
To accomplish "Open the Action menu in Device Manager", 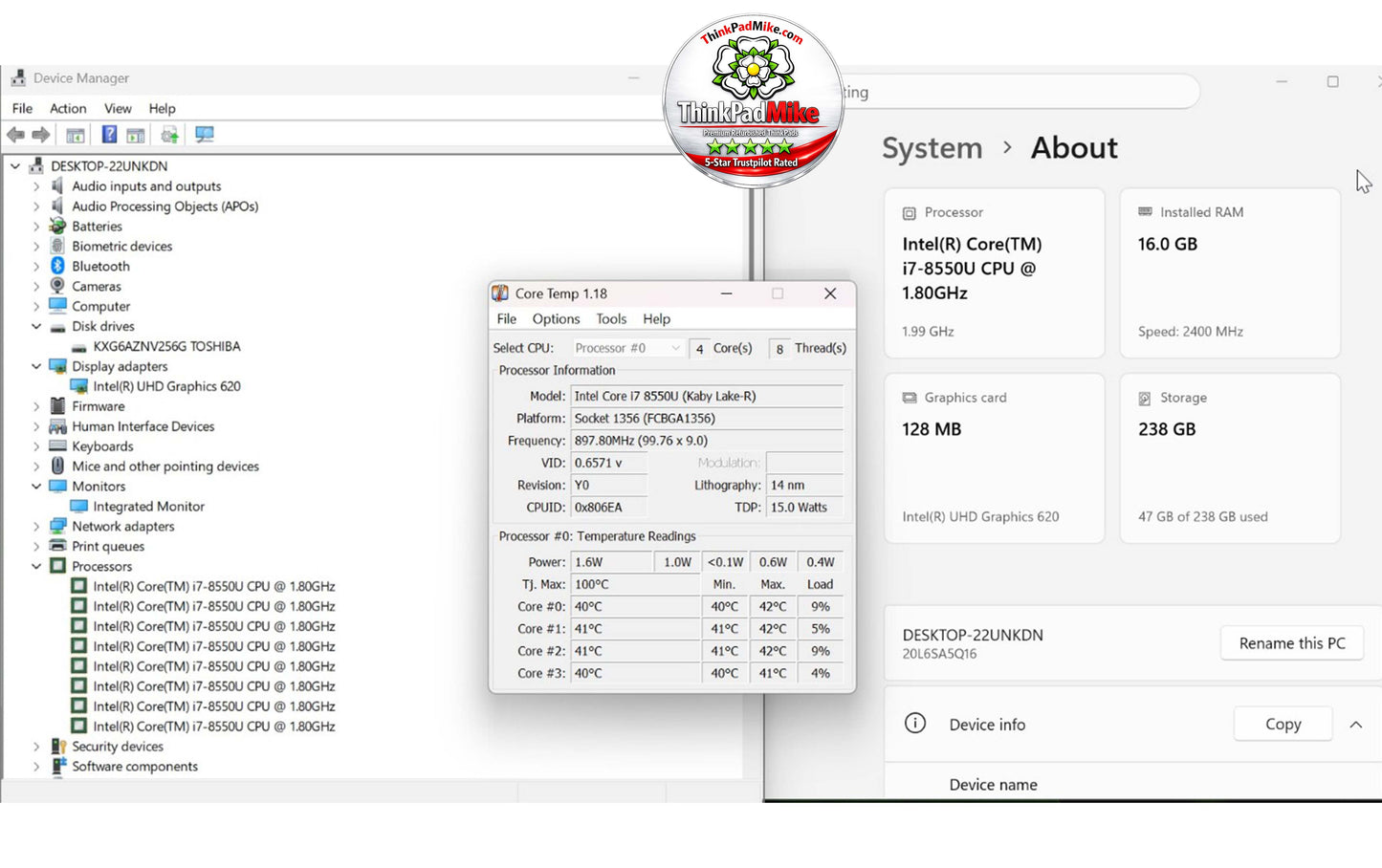I will pos(68,108).
